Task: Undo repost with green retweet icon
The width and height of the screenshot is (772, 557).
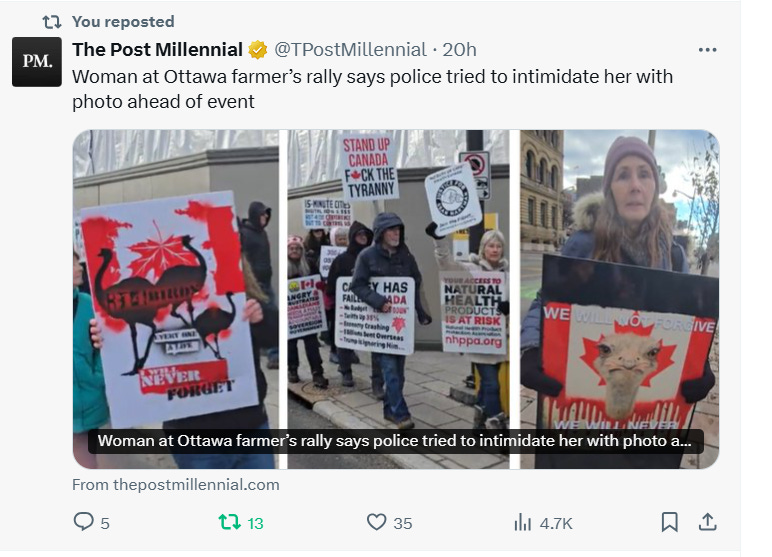Action: click(x=229, y=522)
